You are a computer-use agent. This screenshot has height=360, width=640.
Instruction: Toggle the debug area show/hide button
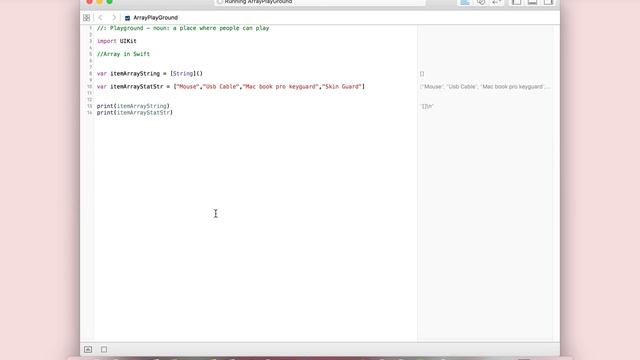click(x=88, y=349)
